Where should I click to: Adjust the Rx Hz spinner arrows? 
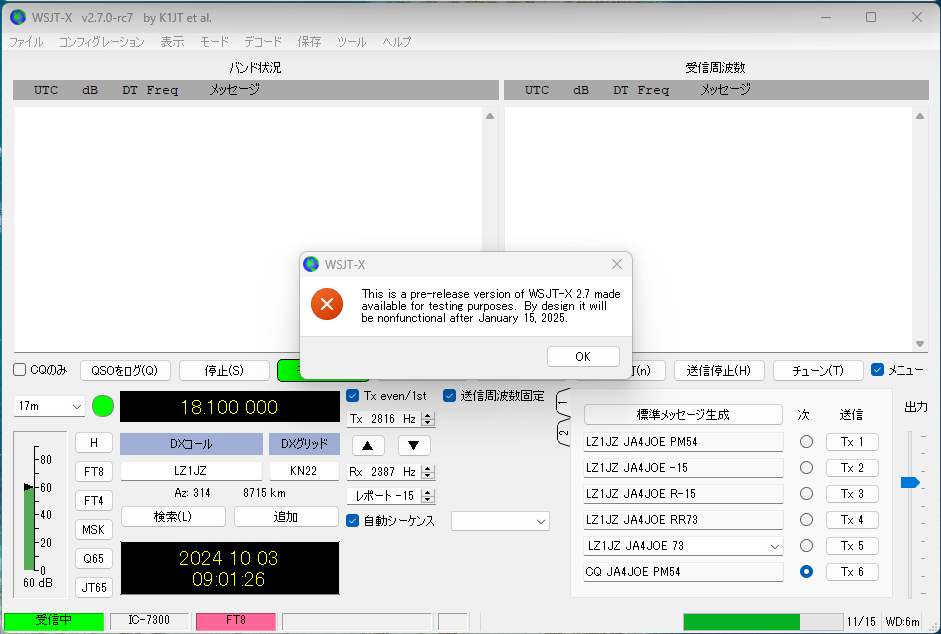(x=428, y=472)
